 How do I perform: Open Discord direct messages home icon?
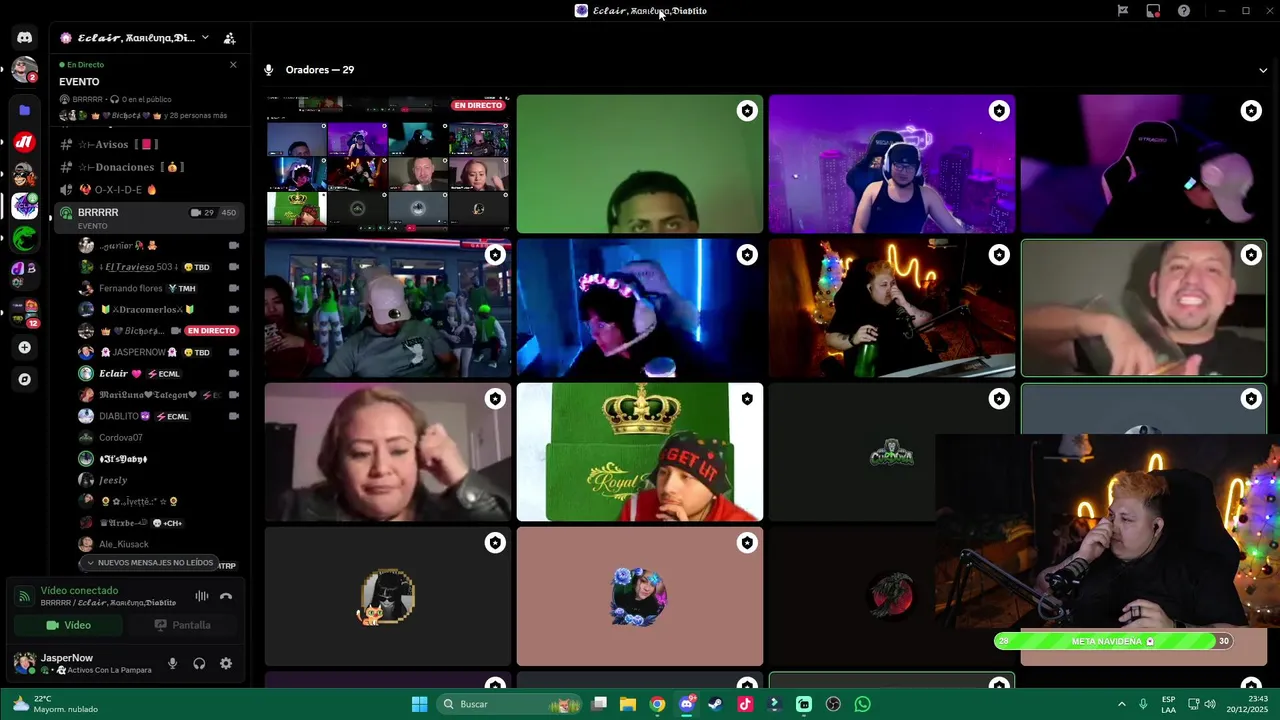pos(24,38)
